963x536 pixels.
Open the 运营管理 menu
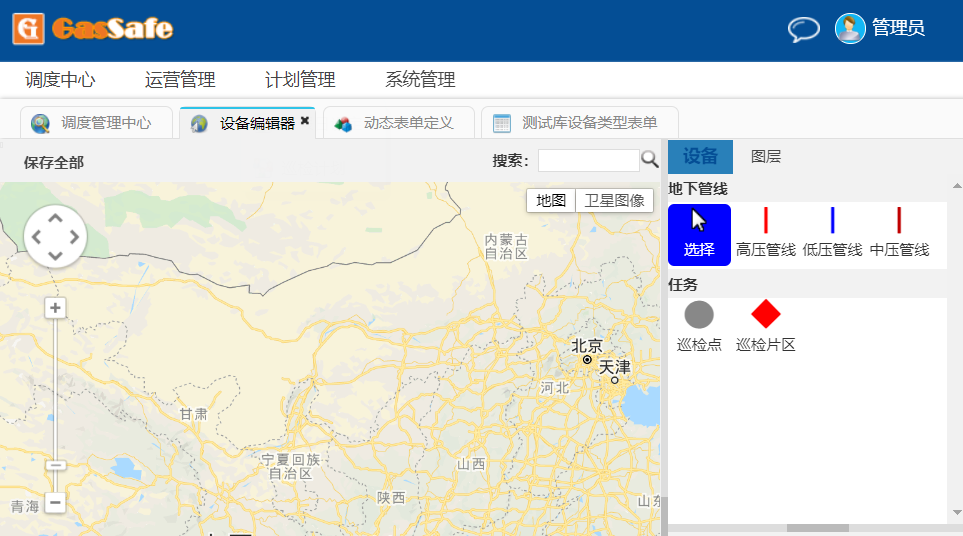click(x=180, y=80)
